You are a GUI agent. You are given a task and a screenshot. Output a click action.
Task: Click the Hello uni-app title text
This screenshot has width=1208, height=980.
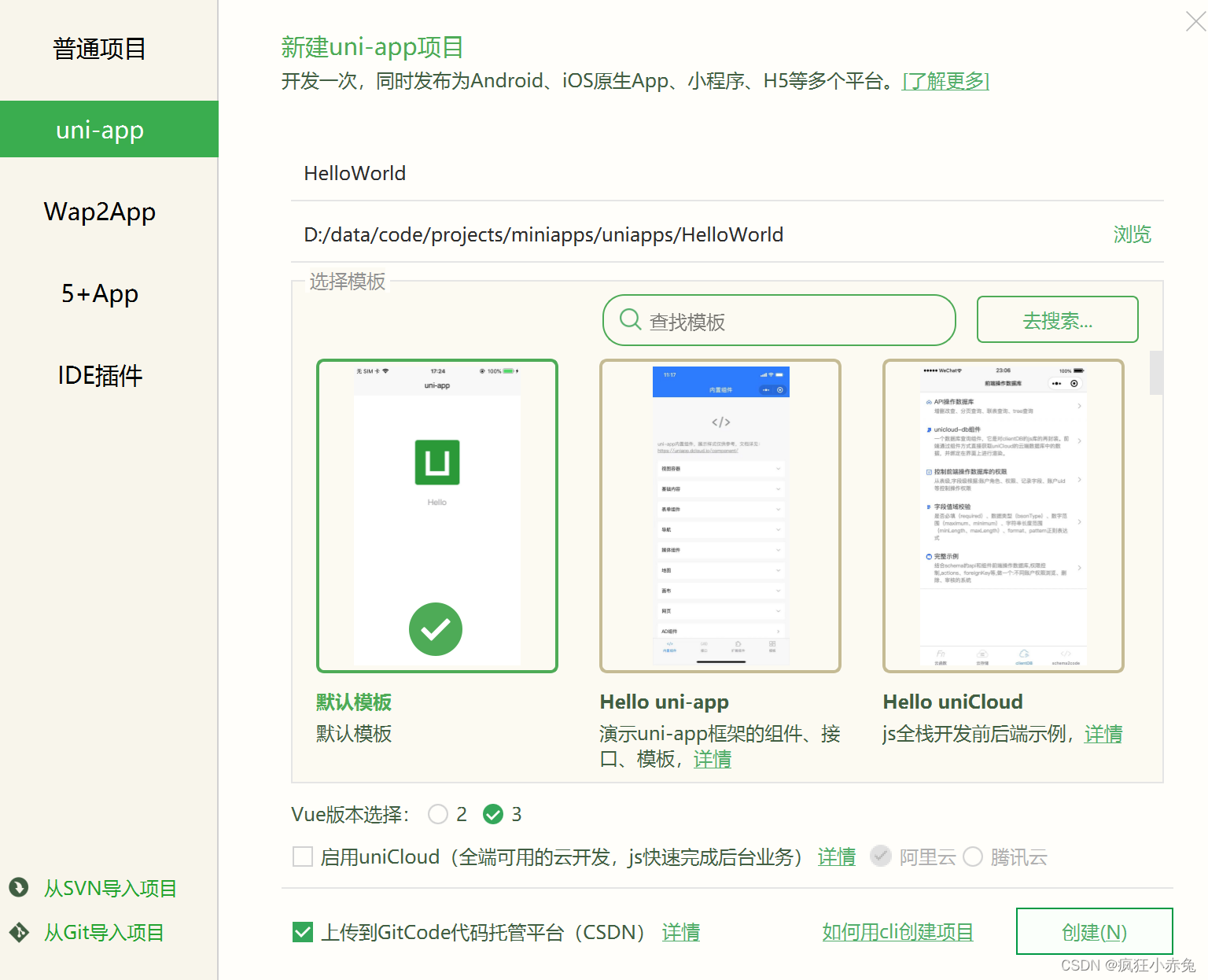click(x=665, y=702)
